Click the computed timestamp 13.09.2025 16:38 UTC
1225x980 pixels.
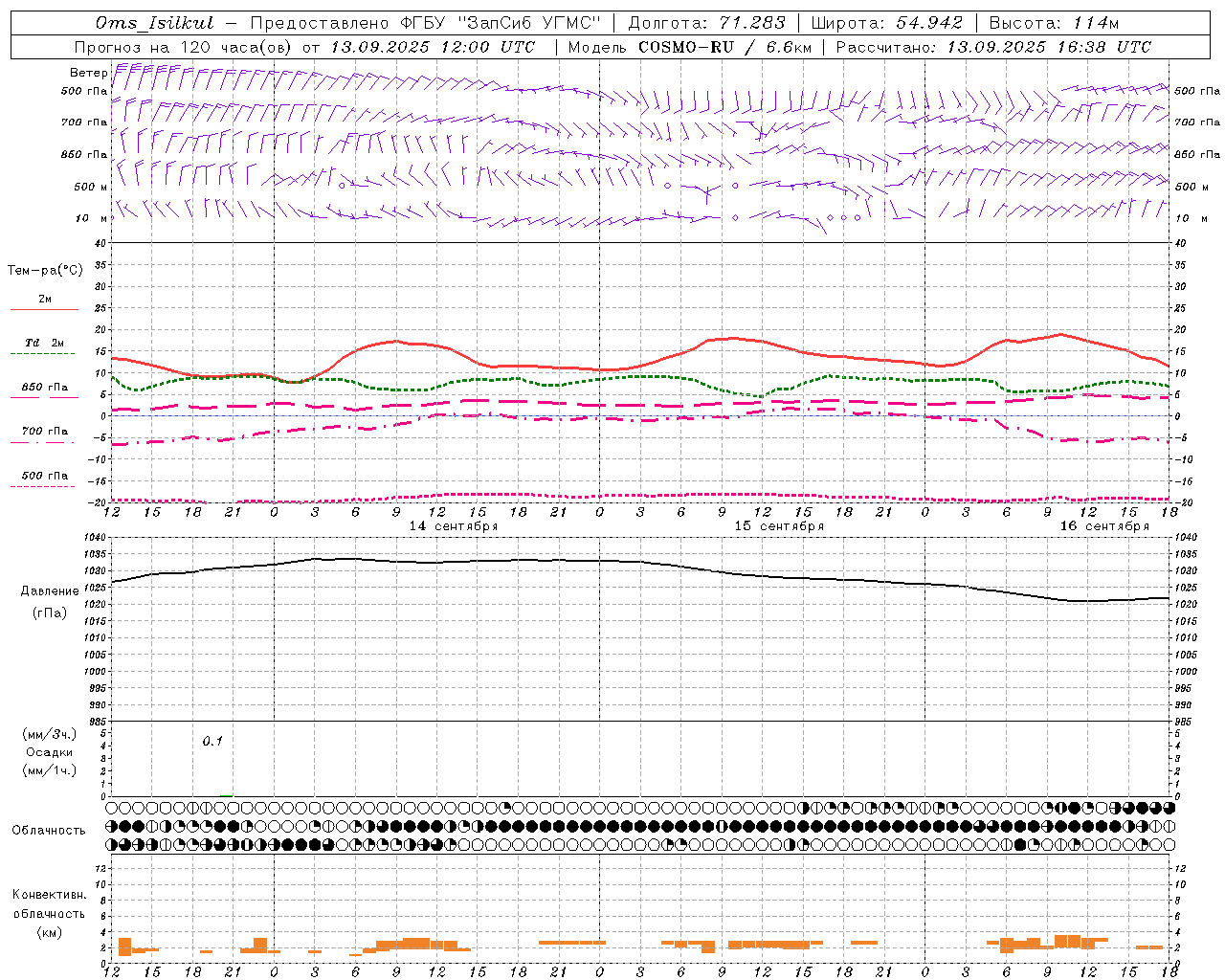click(1049, 47)
